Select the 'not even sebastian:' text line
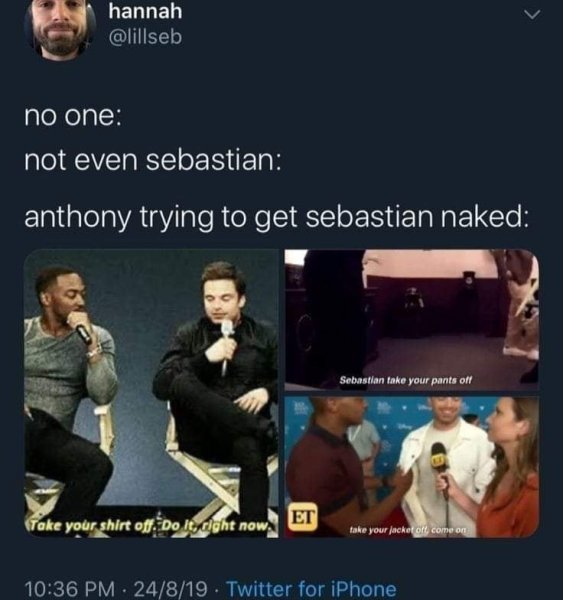Viewport: 563px width, 600px height. click(x=153, y=160)
